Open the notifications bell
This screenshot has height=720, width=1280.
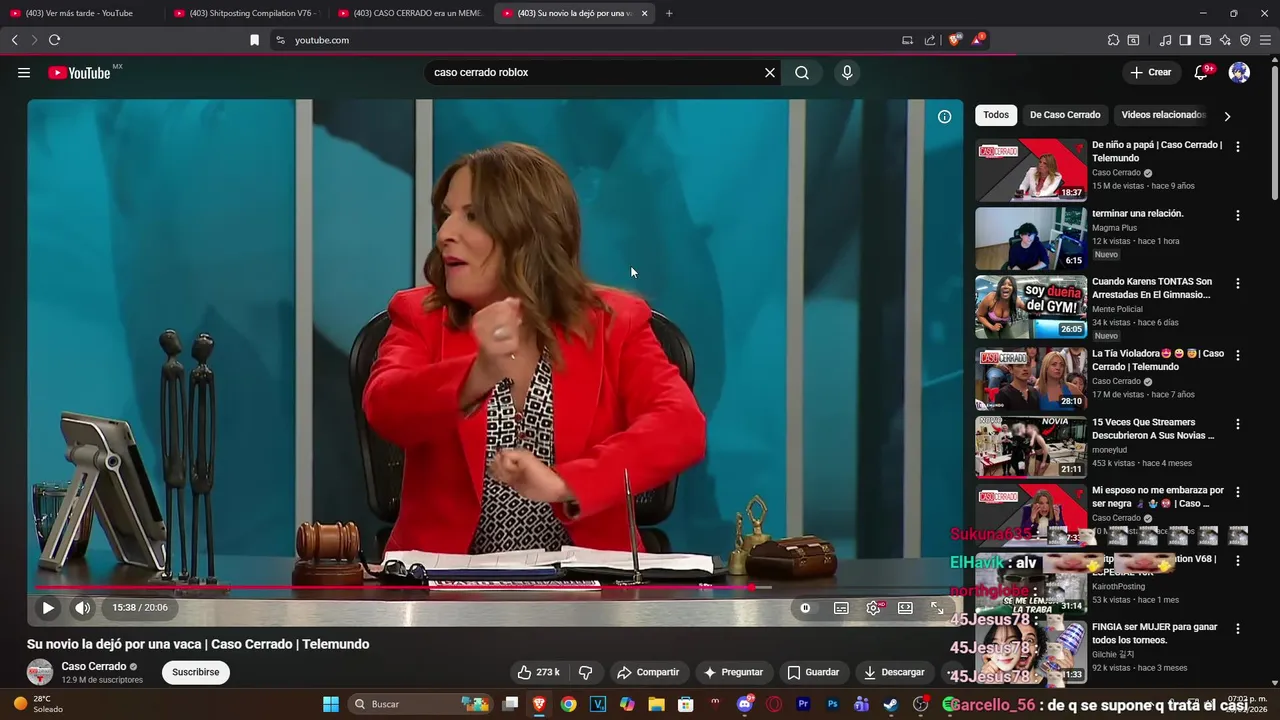click(x=1202, y=72)
